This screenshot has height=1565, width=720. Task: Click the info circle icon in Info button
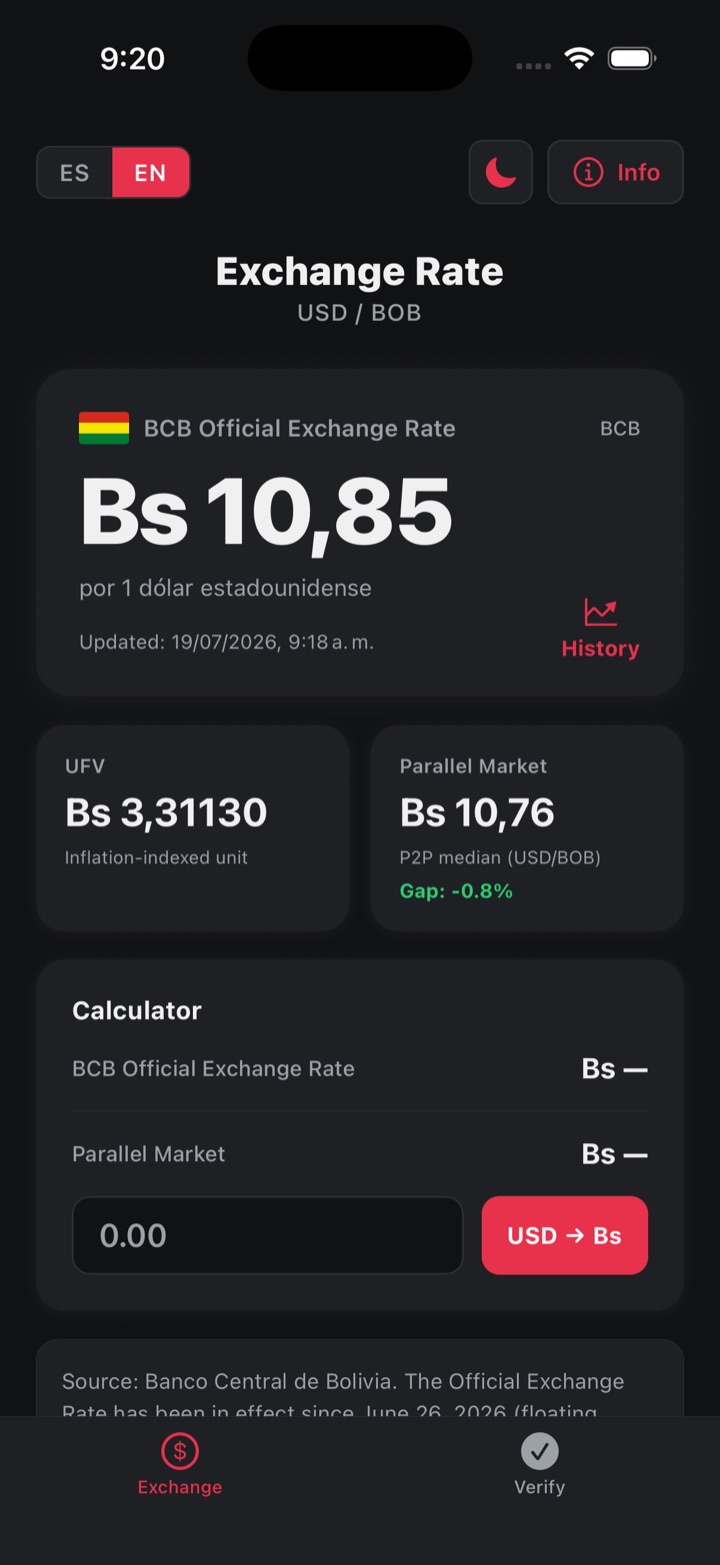coord(588,172)
